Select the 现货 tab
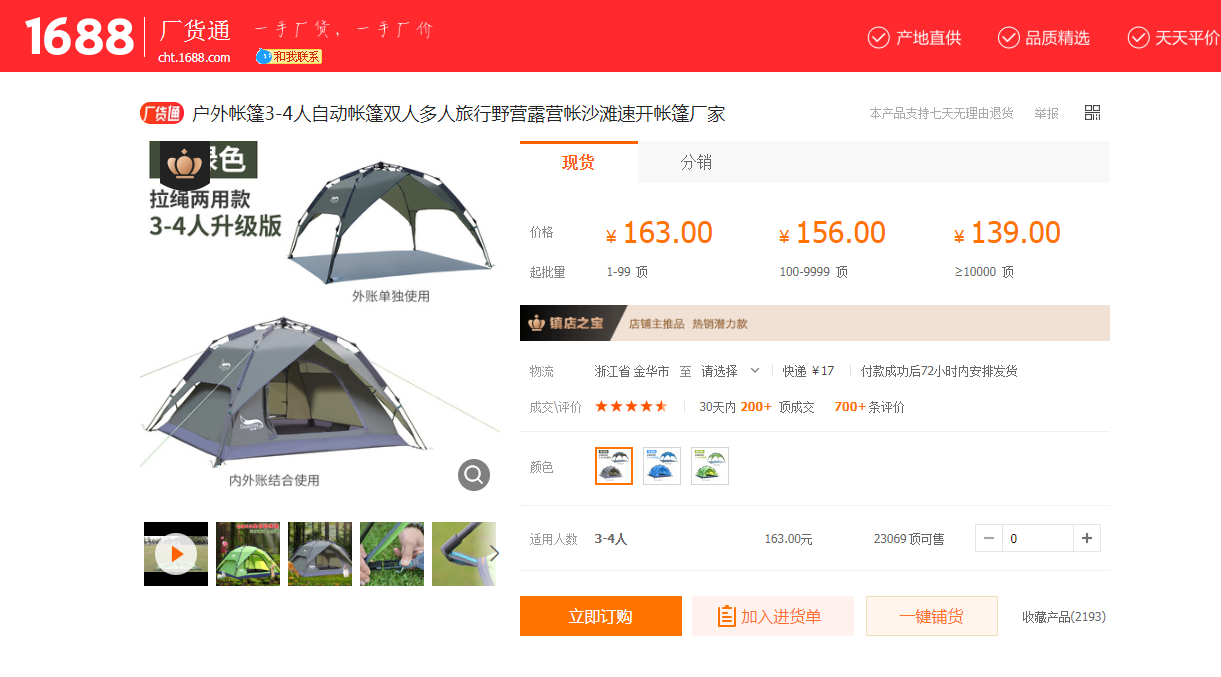Image resolution: width=1221 pixels, height=677 pixels. tap(578, 162)
